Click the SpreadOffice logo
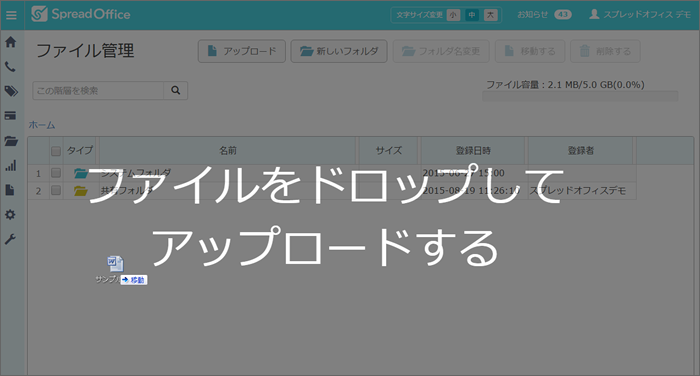700x376 pixels. 81,14
